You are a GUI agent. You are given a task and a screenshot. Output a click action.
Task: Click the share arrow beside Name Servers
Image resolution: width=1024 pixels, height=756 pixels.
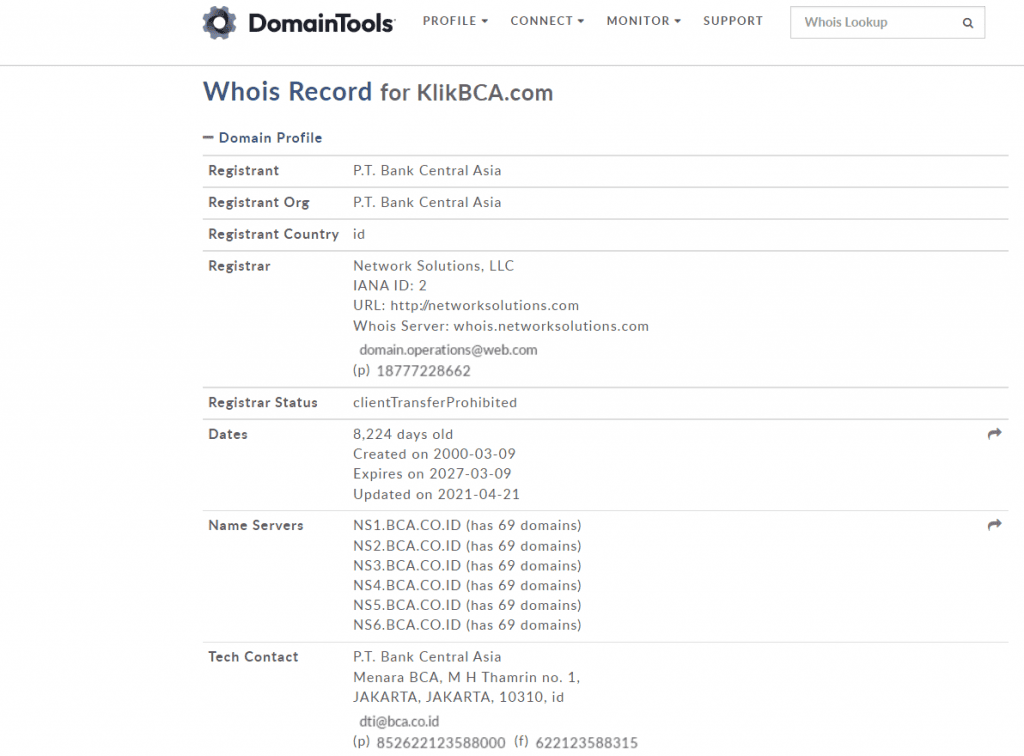tap(994, 524)
